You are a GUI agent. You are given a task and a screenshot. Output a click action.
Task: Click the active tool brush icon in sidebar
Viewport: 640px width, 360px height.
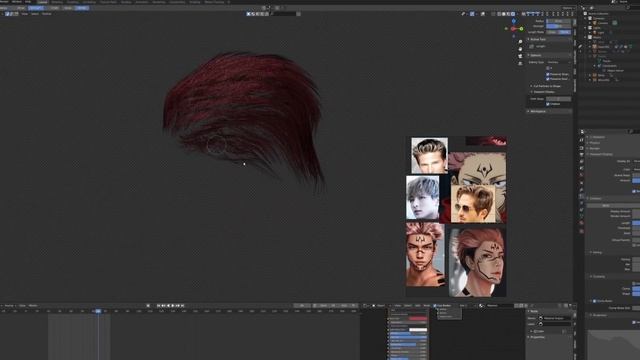coord(531,47)
